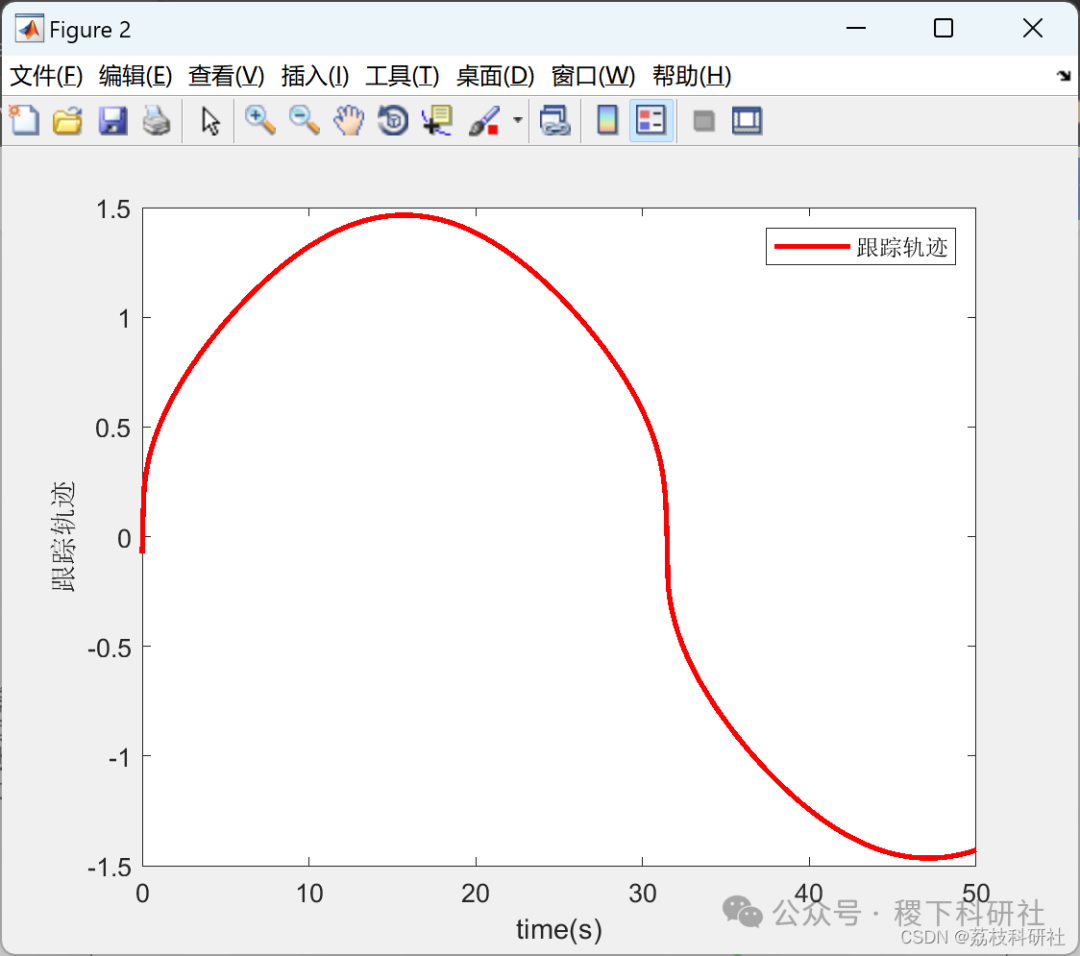Click the Hide Plot Tools icon

pyautogui.click(x=703, y=121)
